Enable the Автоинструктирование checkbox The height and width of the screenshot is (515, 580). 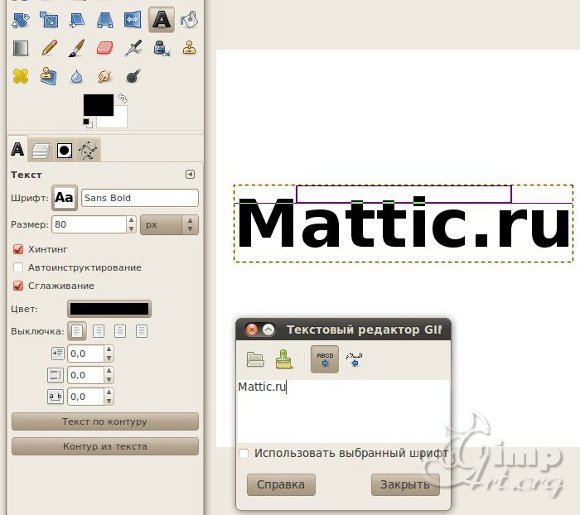tap(18, 267)
